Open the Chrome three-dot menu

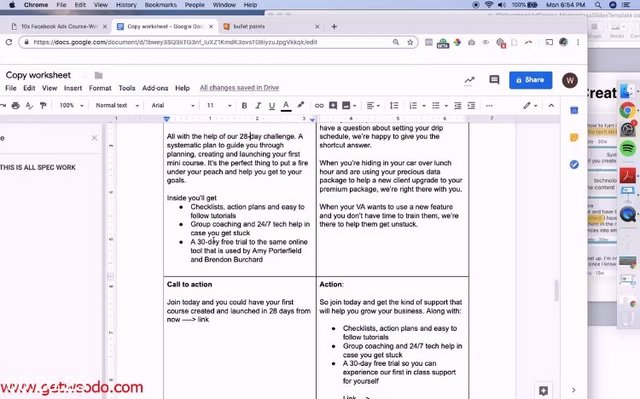pos(578,42)
